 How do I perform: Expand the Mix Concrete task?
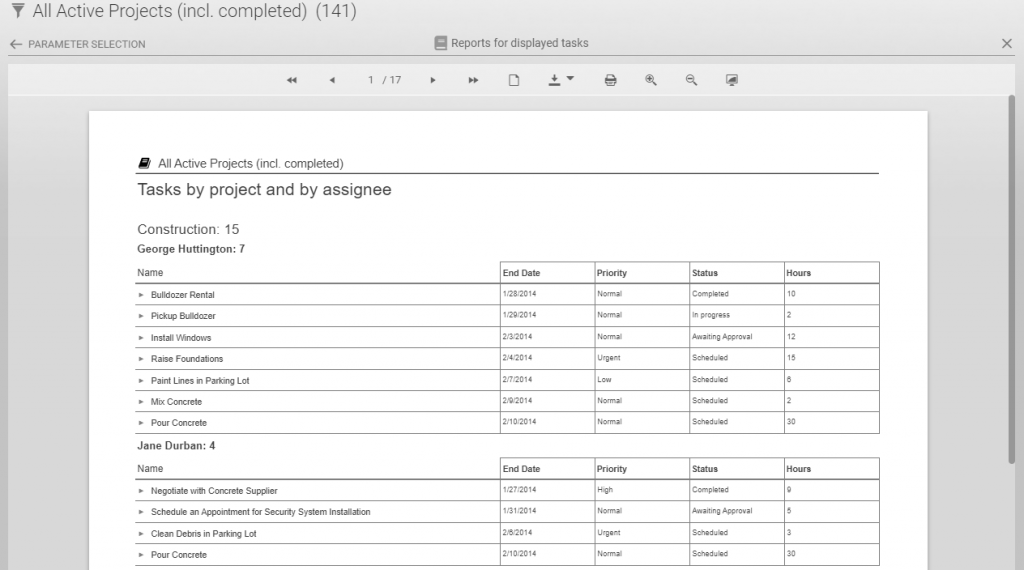point(140,402)
